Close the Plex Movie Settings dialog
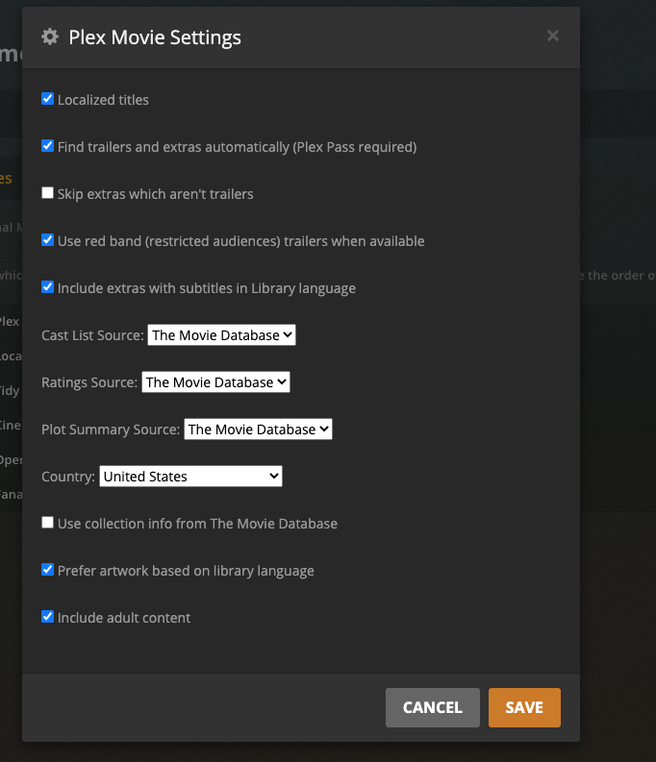656x762 pixels. (552, 35)
